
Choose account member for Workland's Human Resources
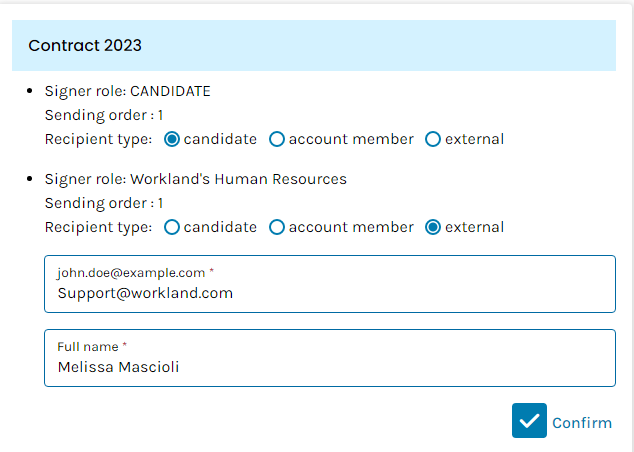[x=277, y=227]
